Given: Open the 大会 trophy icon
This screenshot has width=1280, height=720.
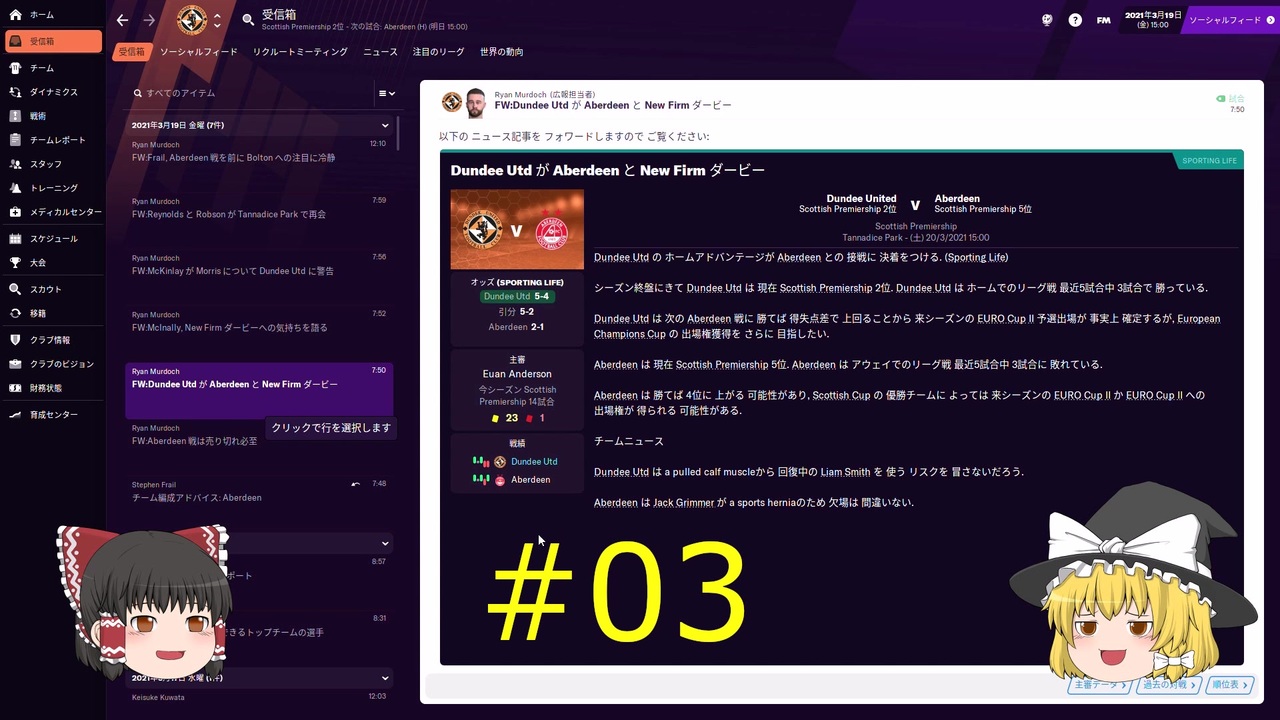Looking at the screenshot, I should coord(15,263).
